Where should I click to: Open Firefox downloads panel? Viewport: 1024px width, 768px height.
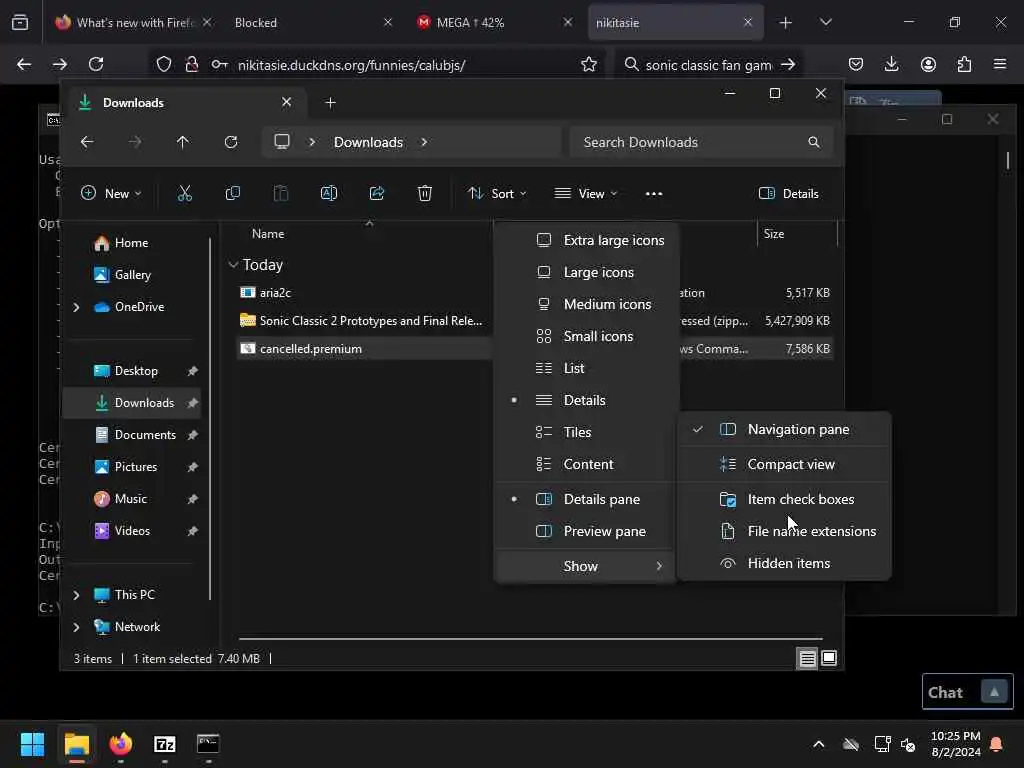tap(891, 64)
